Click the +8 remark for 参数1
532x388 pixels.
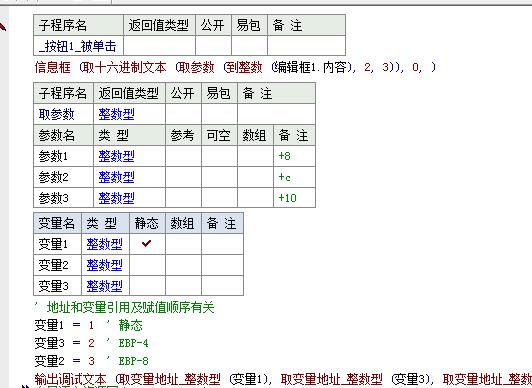[284, 156]
